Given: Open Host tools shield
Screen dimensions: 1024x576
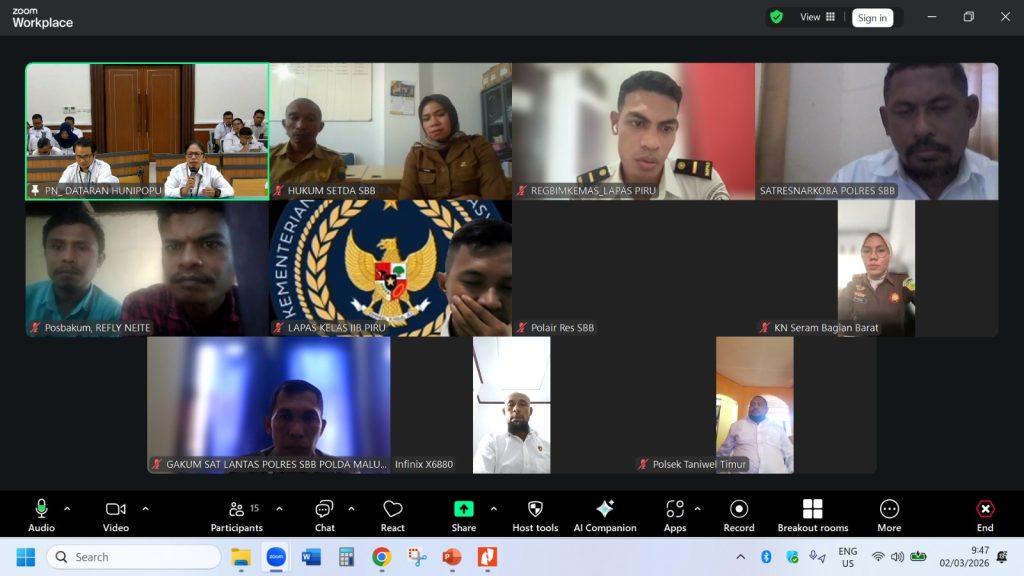Looking at the screenshot, I should tap(535, 514).
